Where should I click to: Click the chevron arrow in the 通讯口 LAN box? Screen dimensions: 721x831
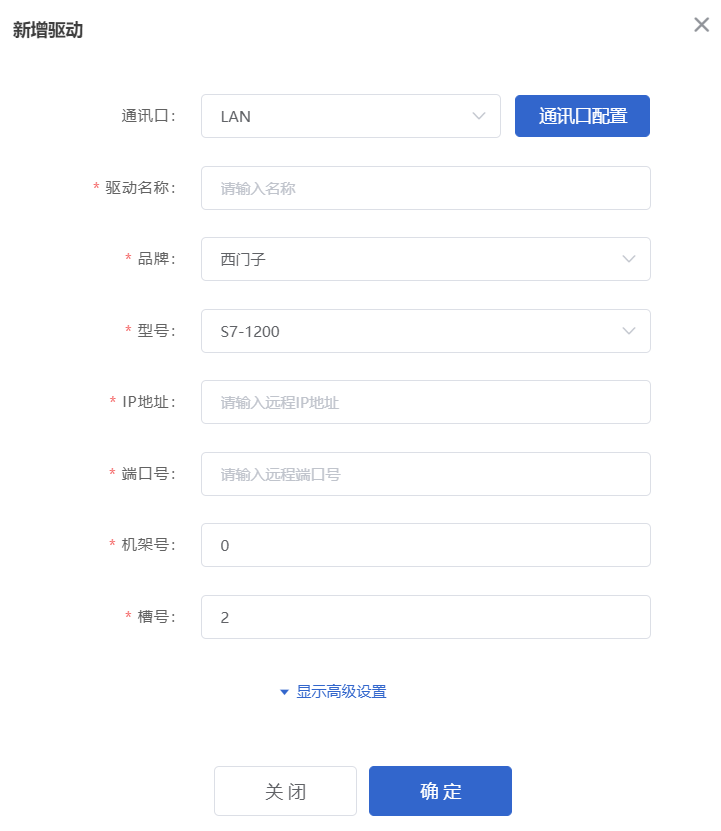(x=479, y=116)
